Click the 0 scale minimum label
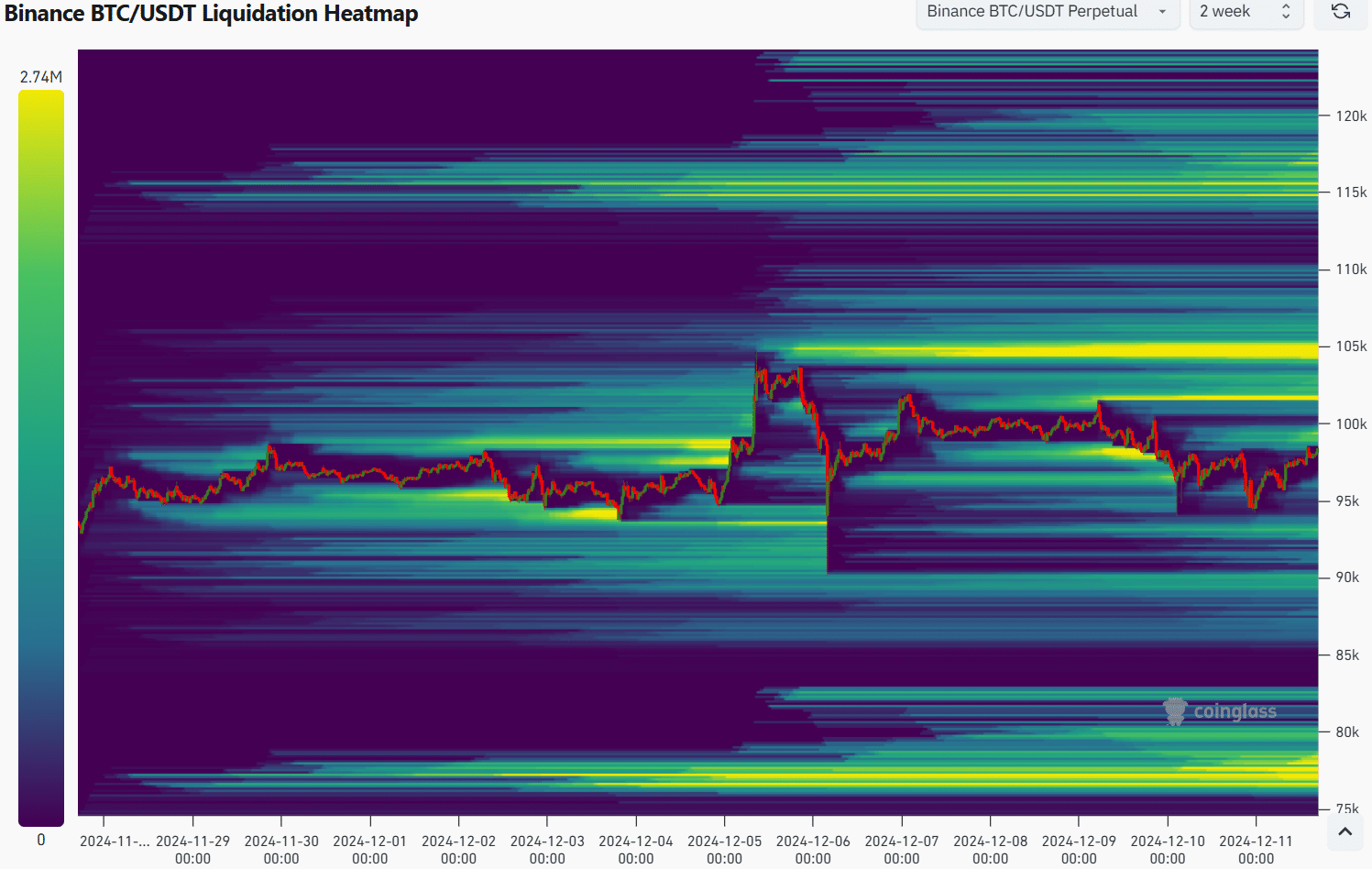This screenshot has height=869, width=1372. 40,840
